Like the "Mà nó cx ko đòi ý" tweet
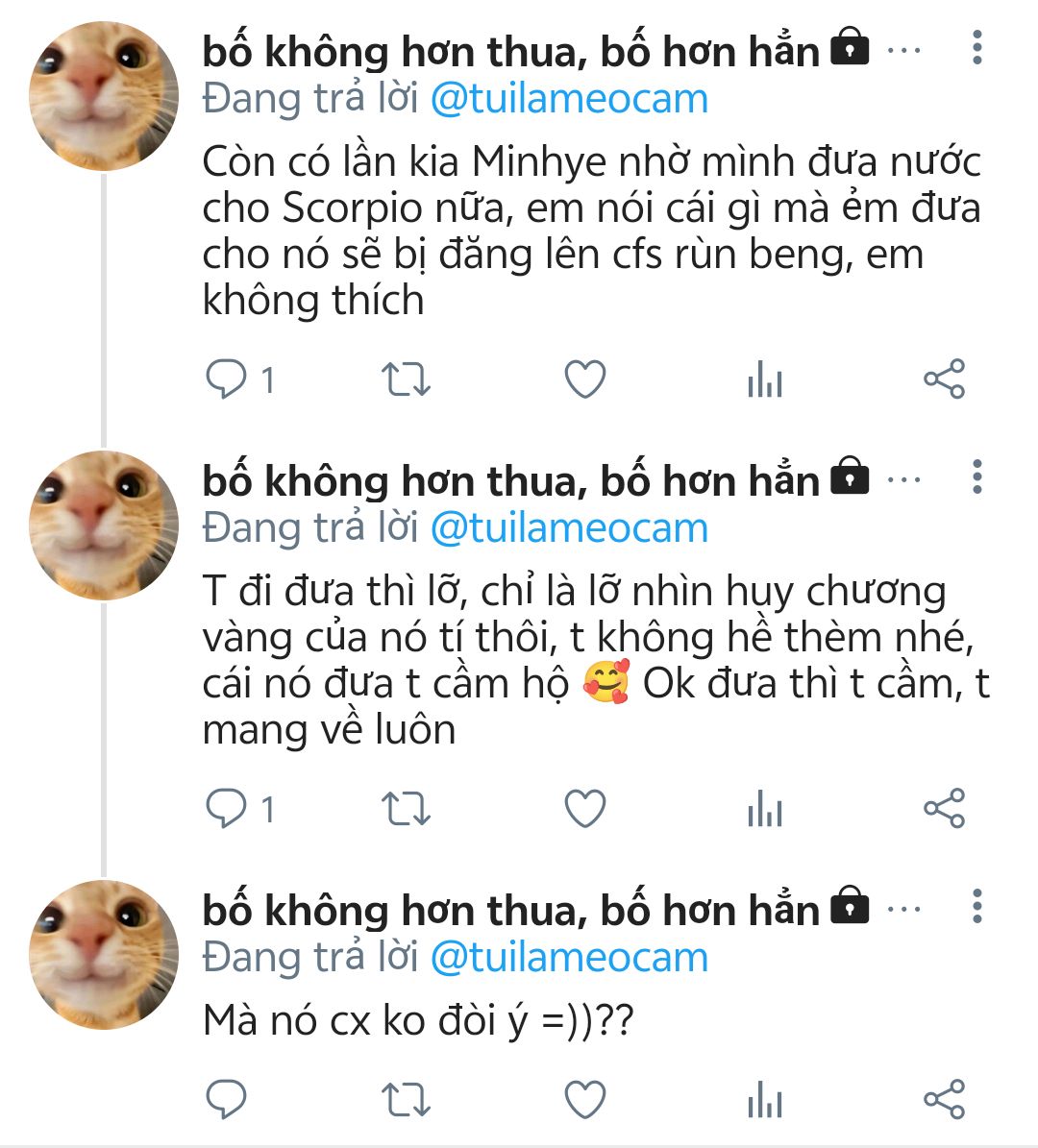The width and height of the screenshot is (1038, 1148). tap(584, 1099)
